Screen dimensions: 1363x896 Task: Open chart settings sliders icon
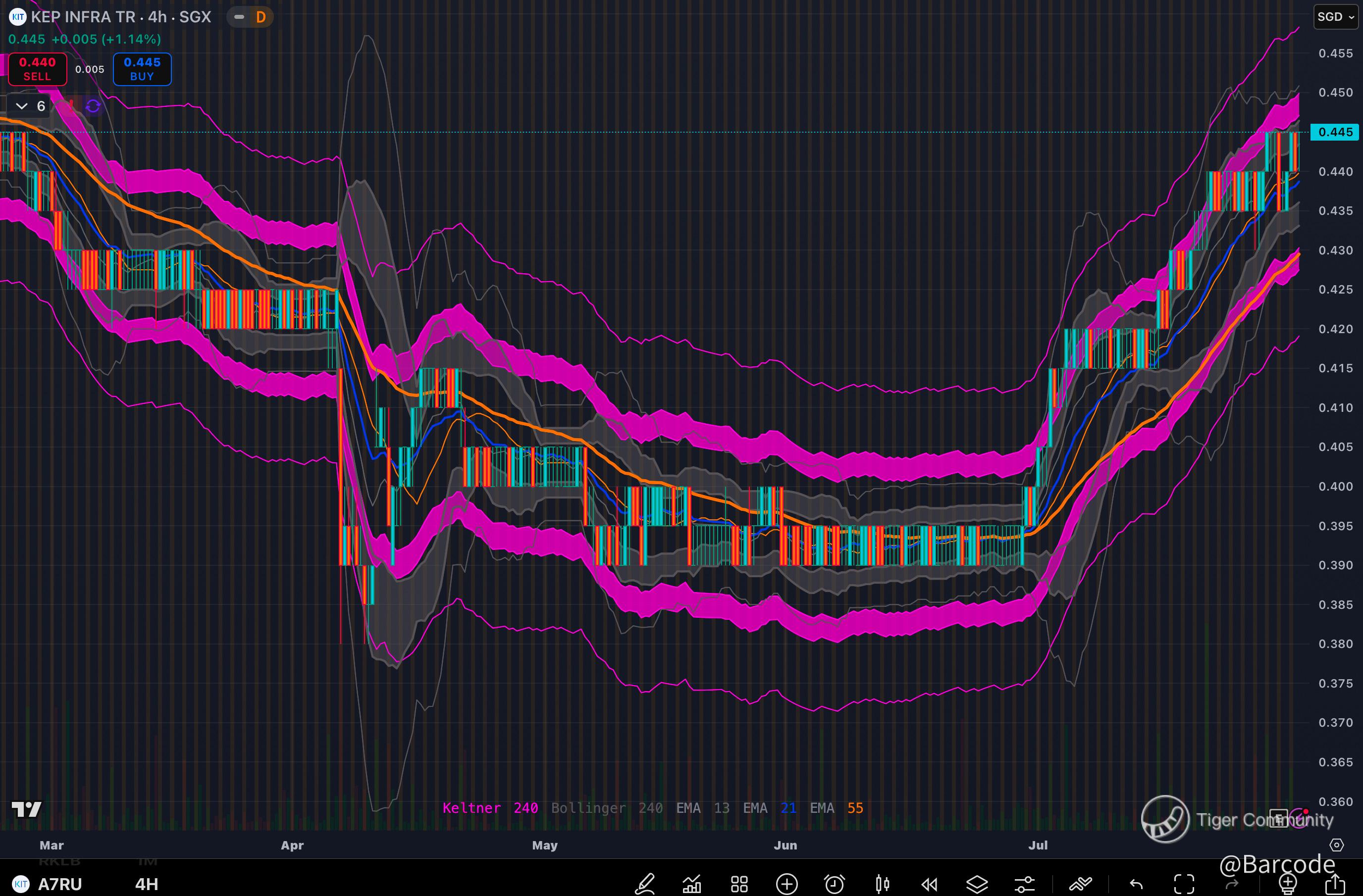[1025, 884]
